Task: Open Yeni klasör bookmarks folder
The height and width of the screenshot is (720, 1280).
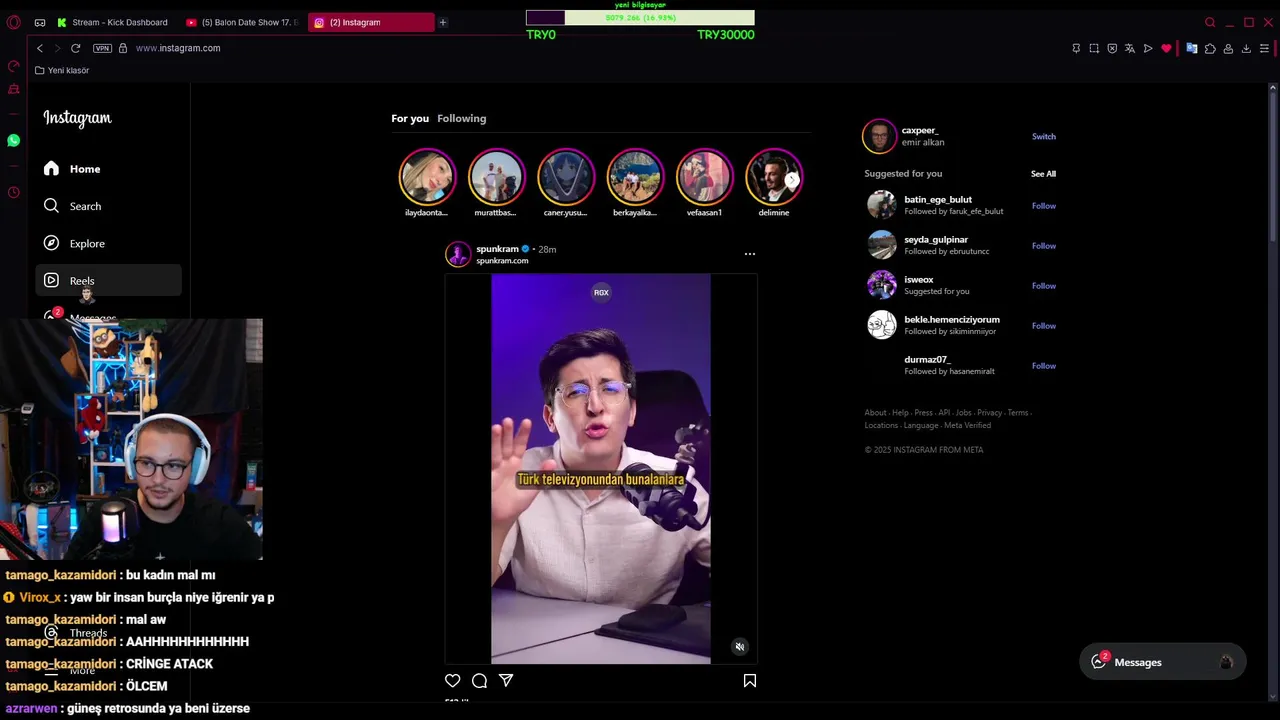Action: point(62,70)
